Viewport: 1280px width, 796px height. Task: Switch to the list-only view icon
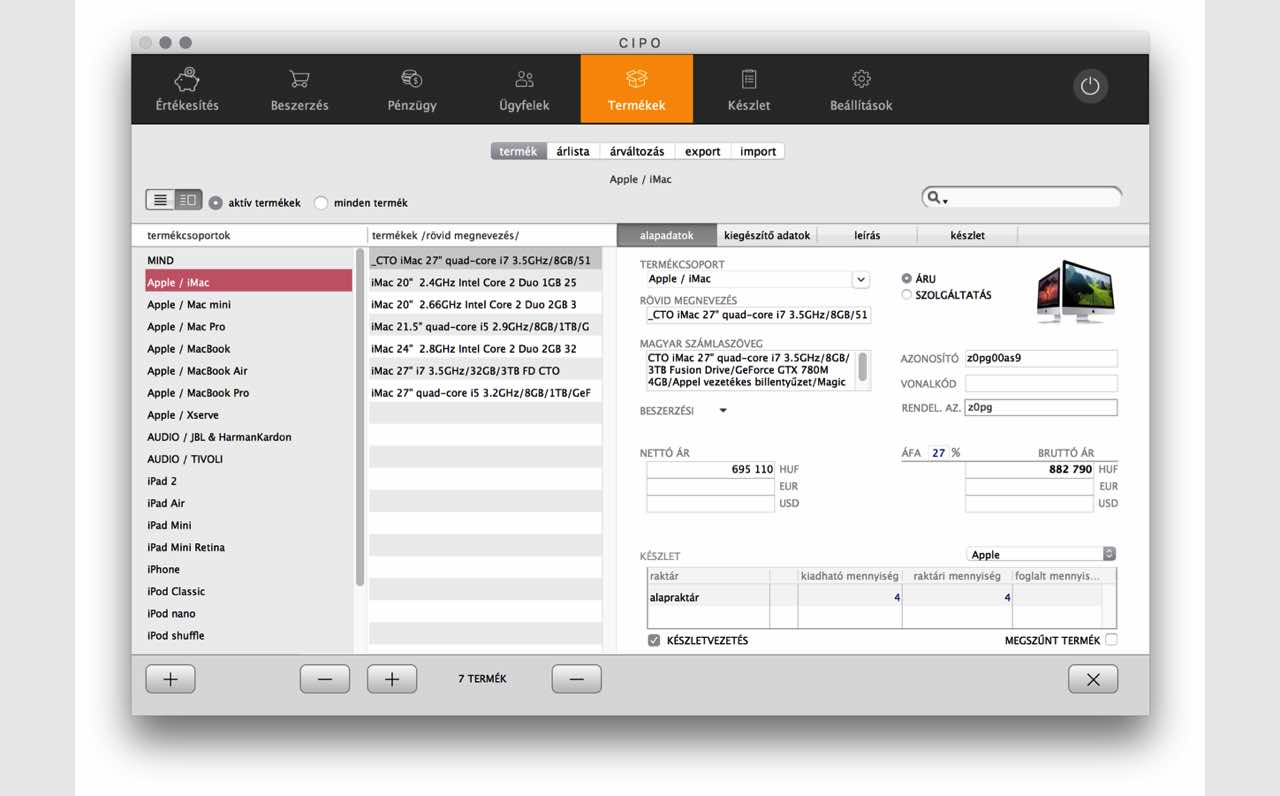point(160,200)
